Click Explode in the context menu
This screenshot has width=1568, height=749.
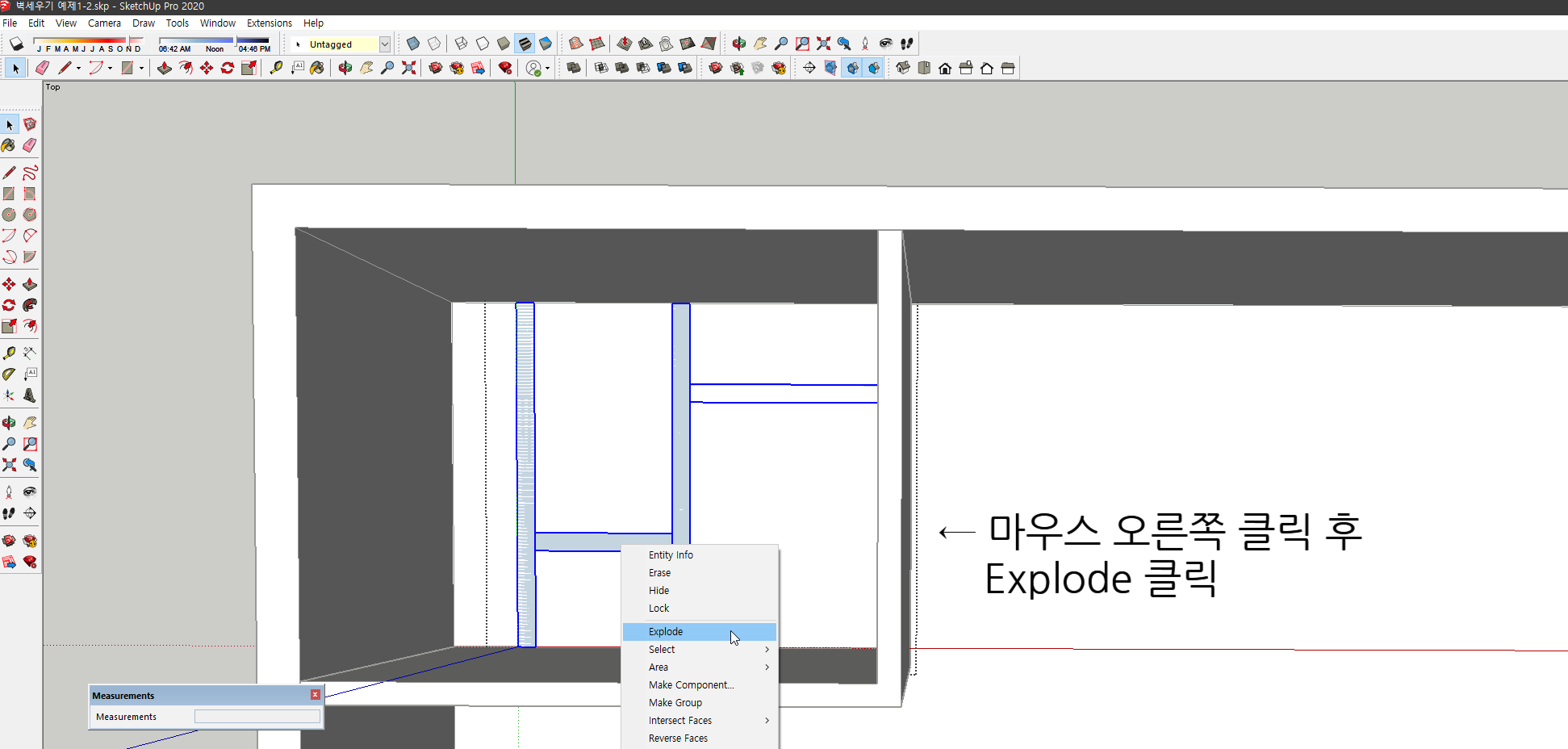(x=700, y=631)
